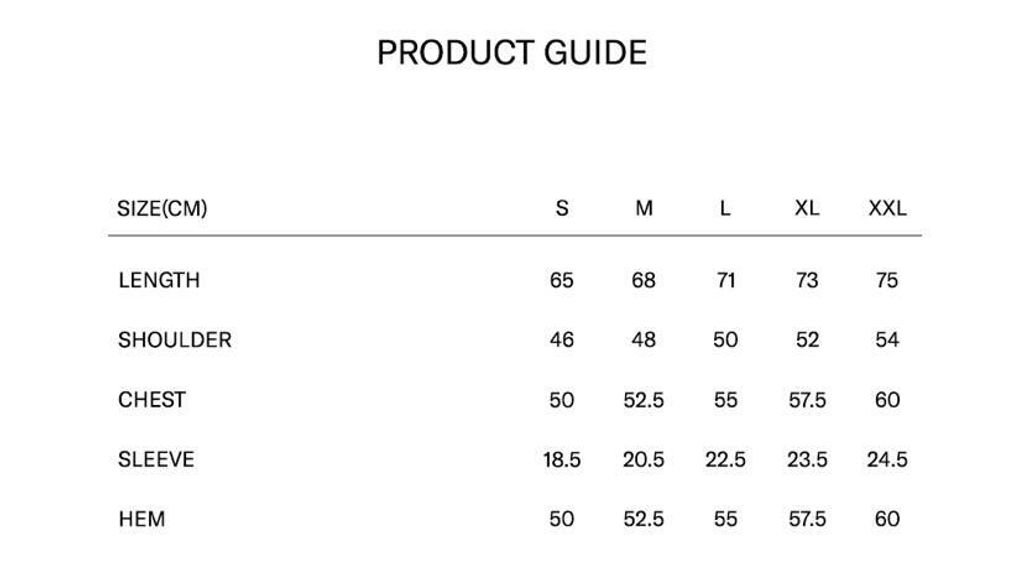Click the length value 65 for S

coord(562,280)
